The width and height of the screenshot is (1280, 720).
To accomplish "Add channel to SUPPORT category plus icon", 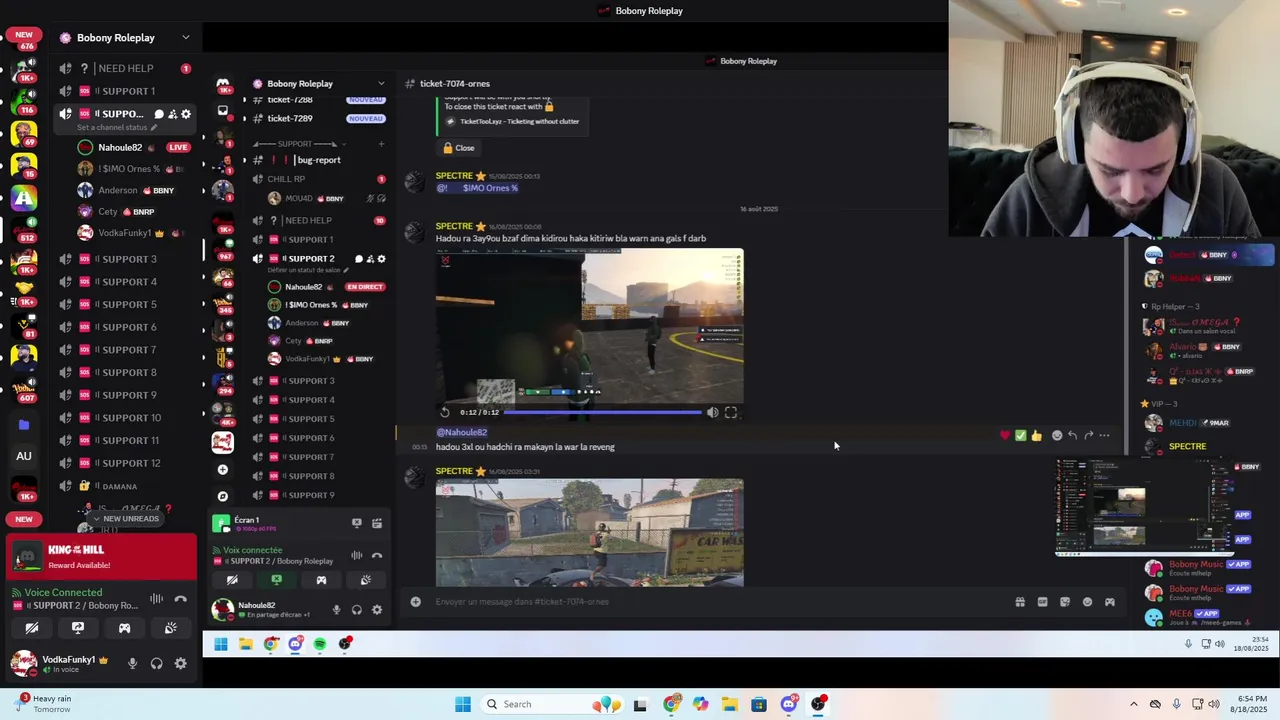I will [381, 144].
